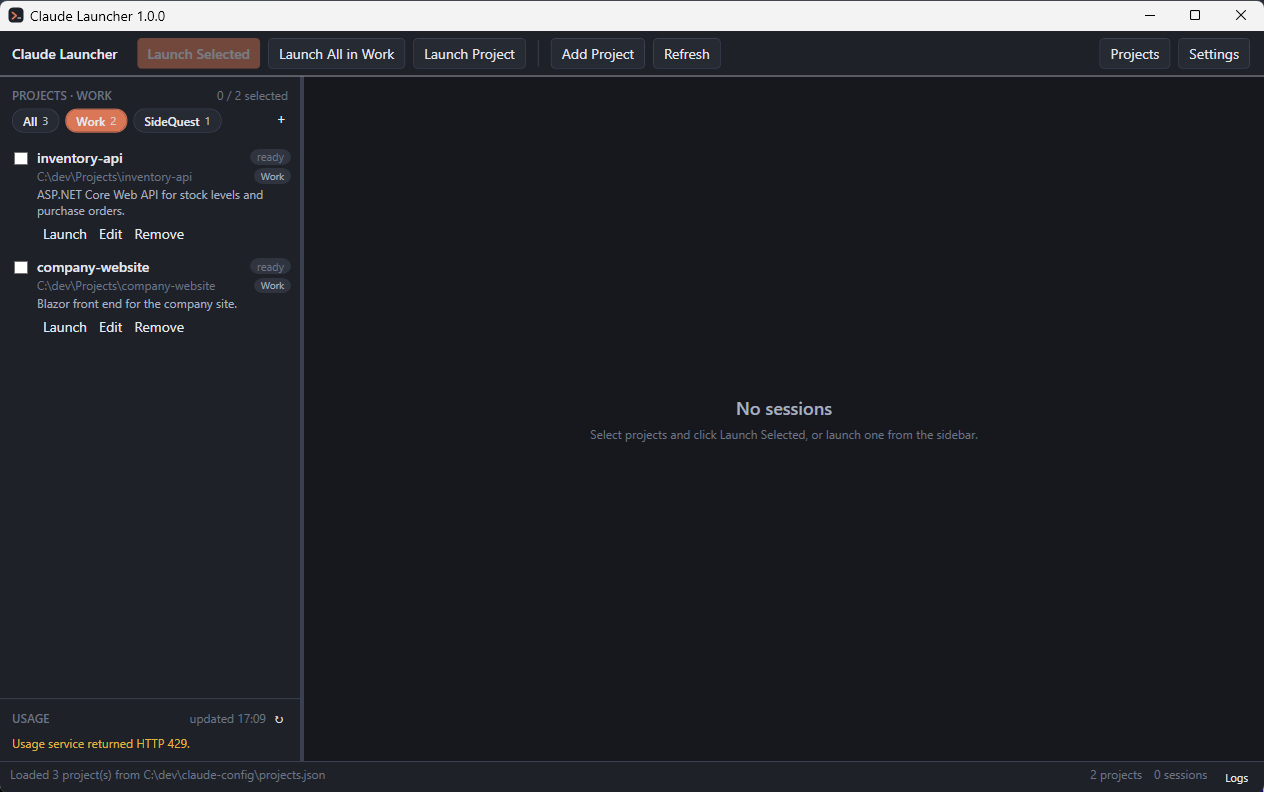The width and height of the screenshot is (1264, 792).
Task: Edit the inventory-api project
Action: pyautogui.click(x=111, y=234)
